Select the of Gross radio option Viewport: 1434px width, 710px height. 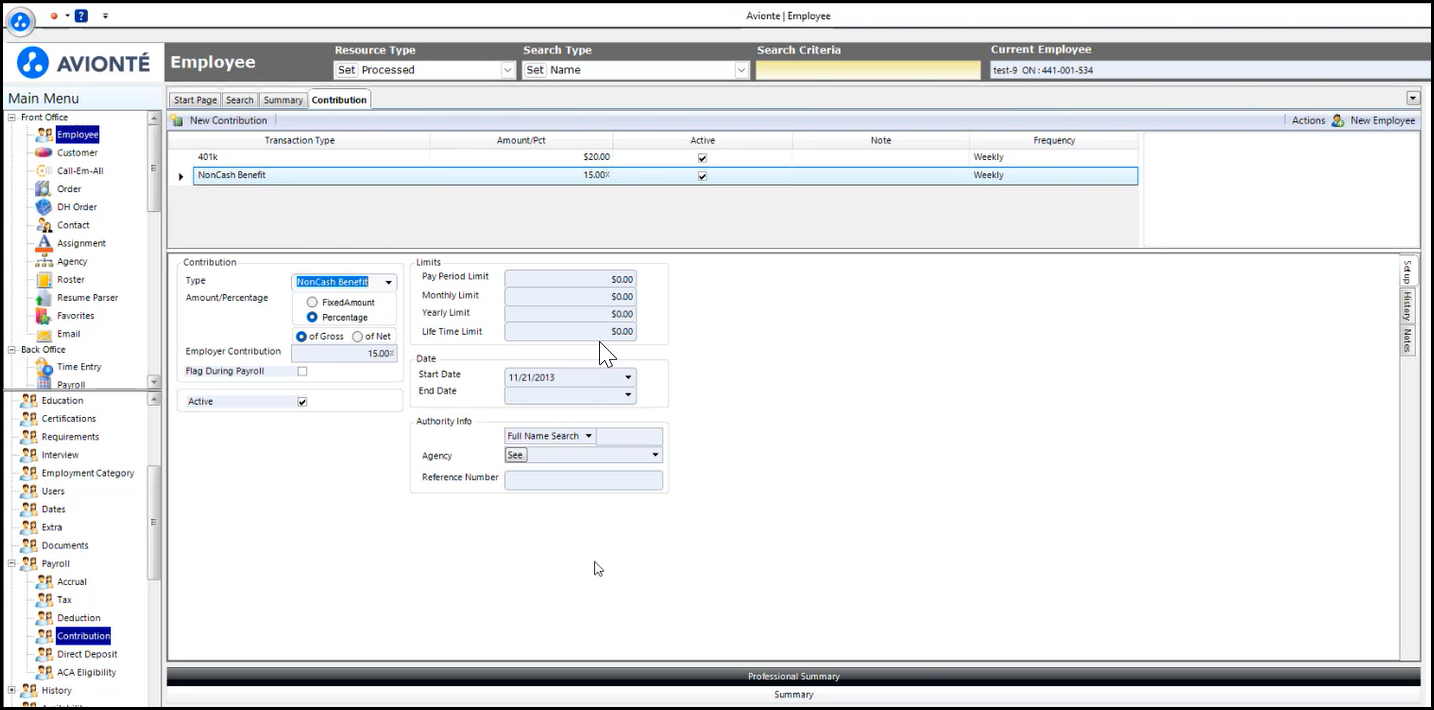tap(302, 336)
